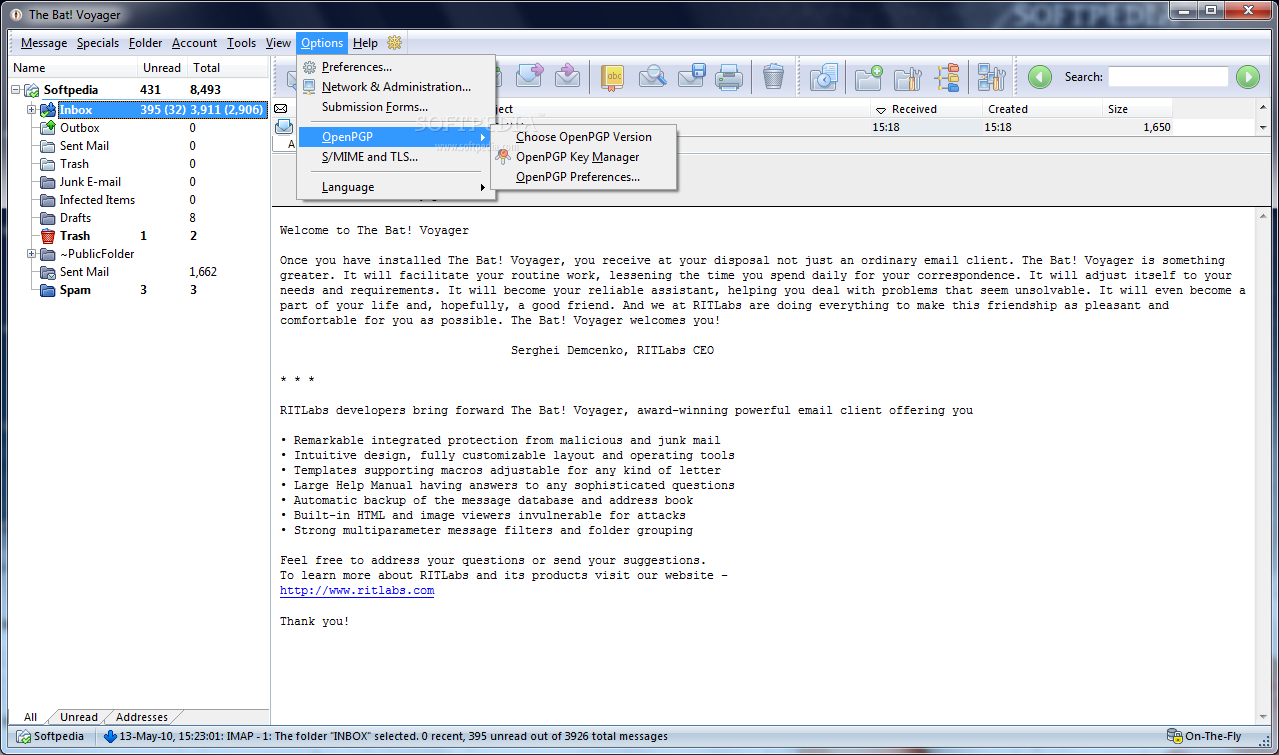
Task: Select the Sent Mail folder showing 1,662
Action: (x=84, y=272)
